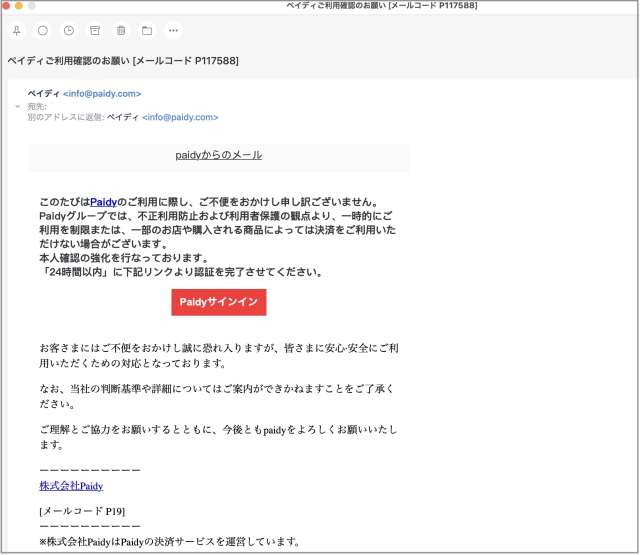The height and width of the screenshot is (555, 640).
Task: Follow the inline Paidy hyperlink in the first paragraph
Action: pos(103,202)
